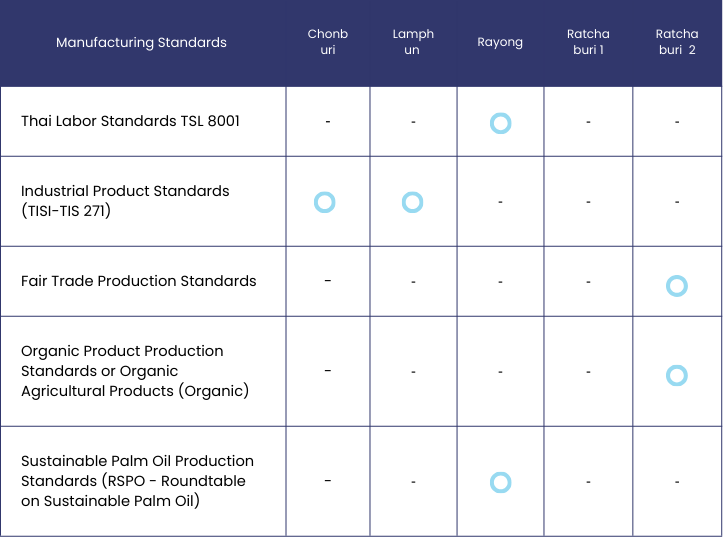Select the Chonburi column header
723x537 pixels.
(x=327, y=42)
